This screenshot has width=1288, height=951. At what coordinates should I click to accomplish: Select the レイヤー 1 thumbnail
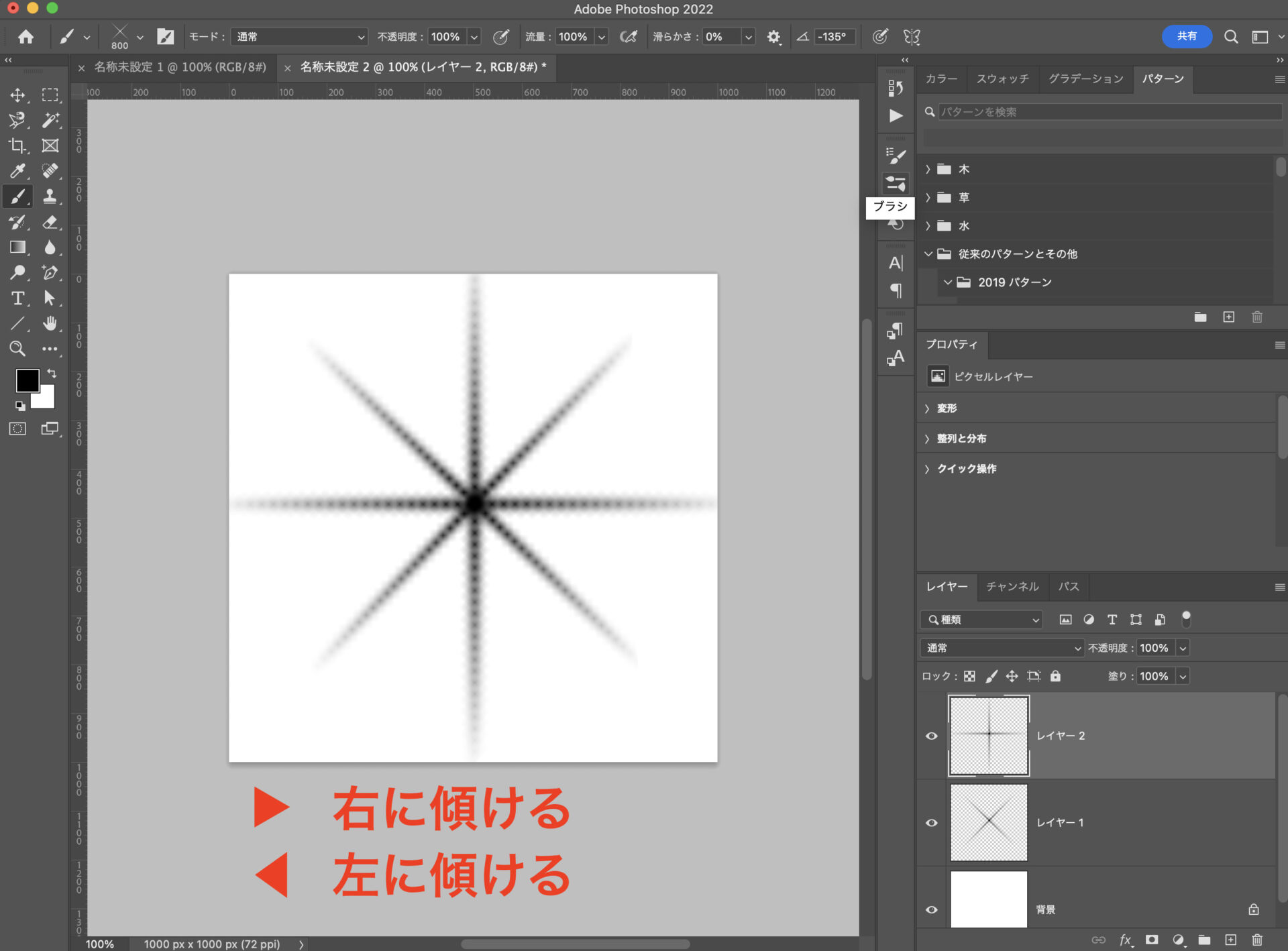[x=988, y=823]
